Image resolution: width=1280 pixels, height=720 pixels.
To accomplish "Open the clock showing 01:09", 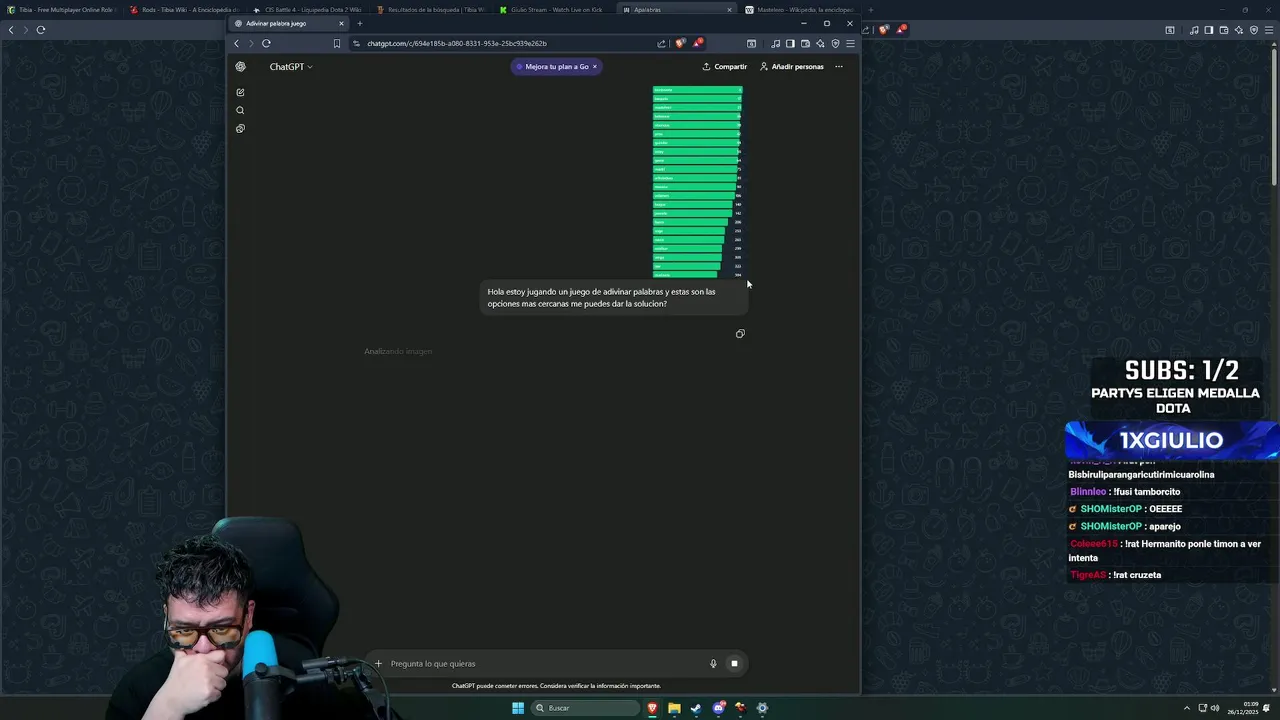I will (x=1245, y=708).
